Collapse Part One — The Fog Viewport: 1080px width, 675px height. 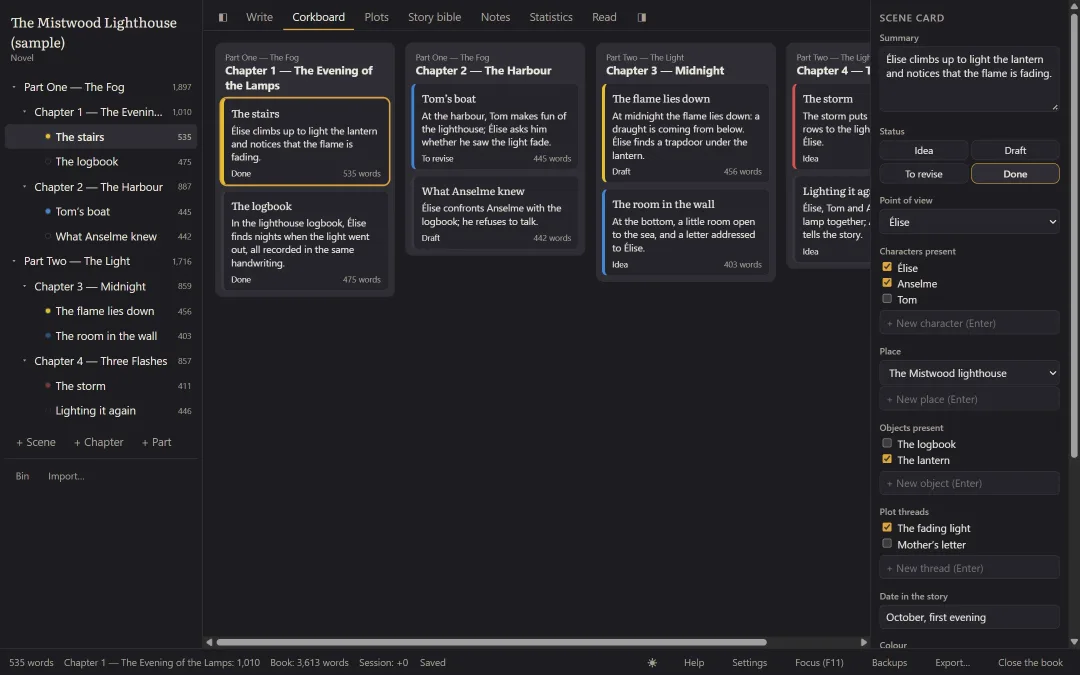click(x=14, y=87)
